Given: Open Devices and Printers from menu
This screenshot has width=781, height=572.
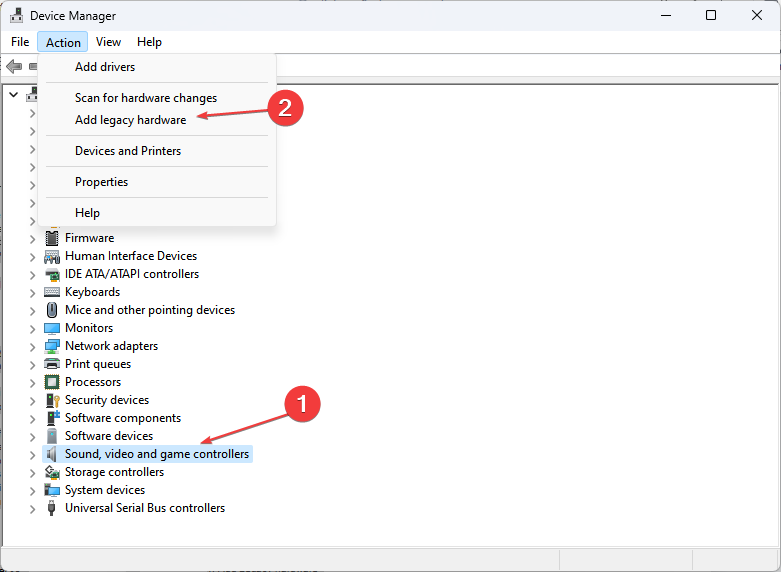Looking at the screenshot, I should tap(128, 151).
